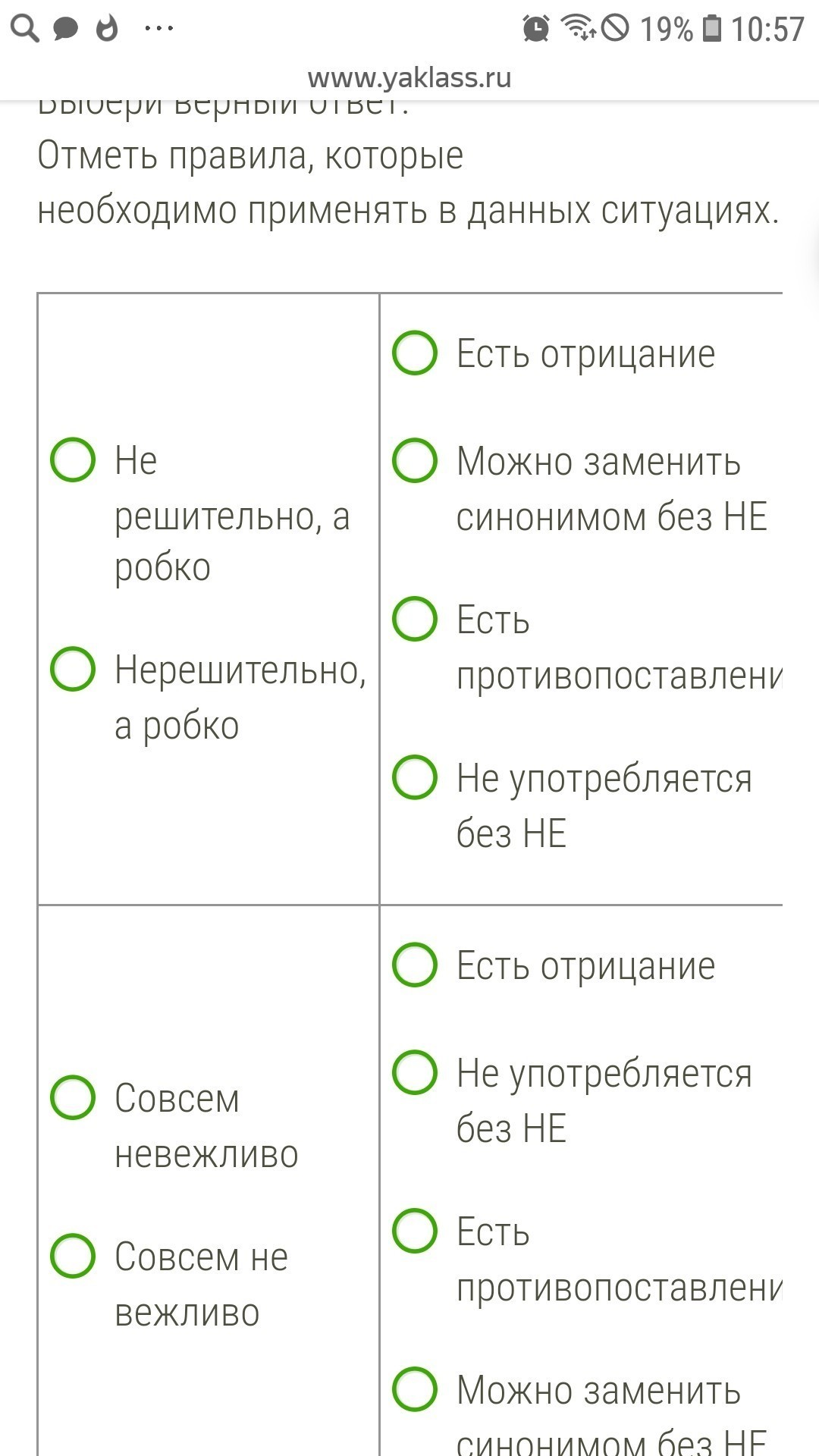Mark second row's "Есть отрицание" rule
This screenshot has width=819, height=1456.
415,965
